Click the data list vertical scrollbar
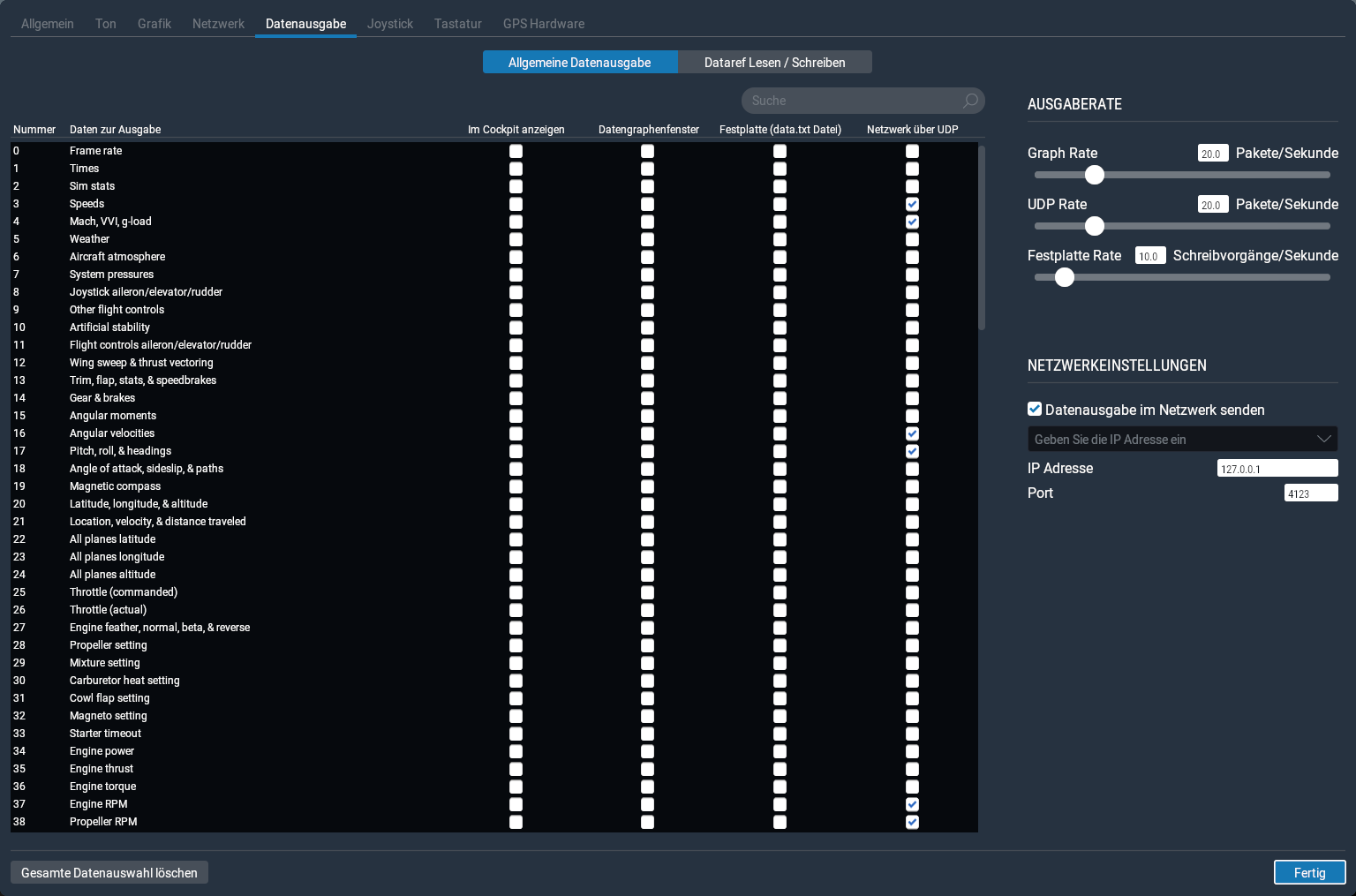The height and width of the screenshot is (896, 1356). [982, 237]
